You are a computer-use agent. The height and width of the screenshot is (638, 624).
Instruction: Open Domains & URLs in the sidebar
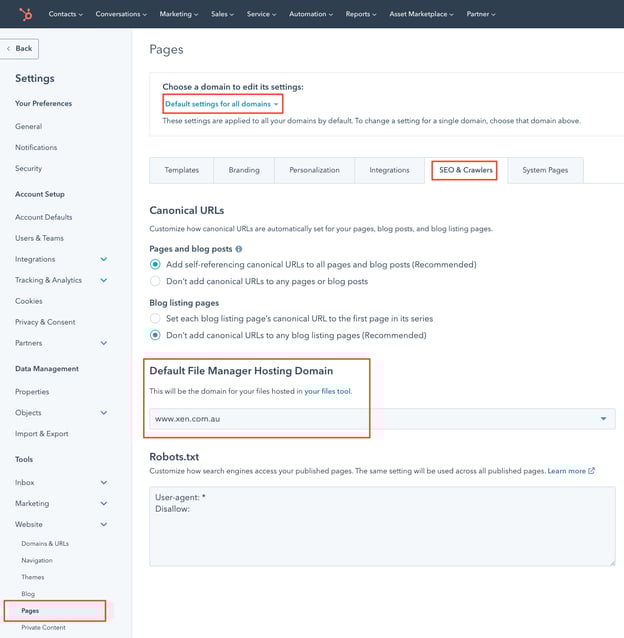[45, 543]
